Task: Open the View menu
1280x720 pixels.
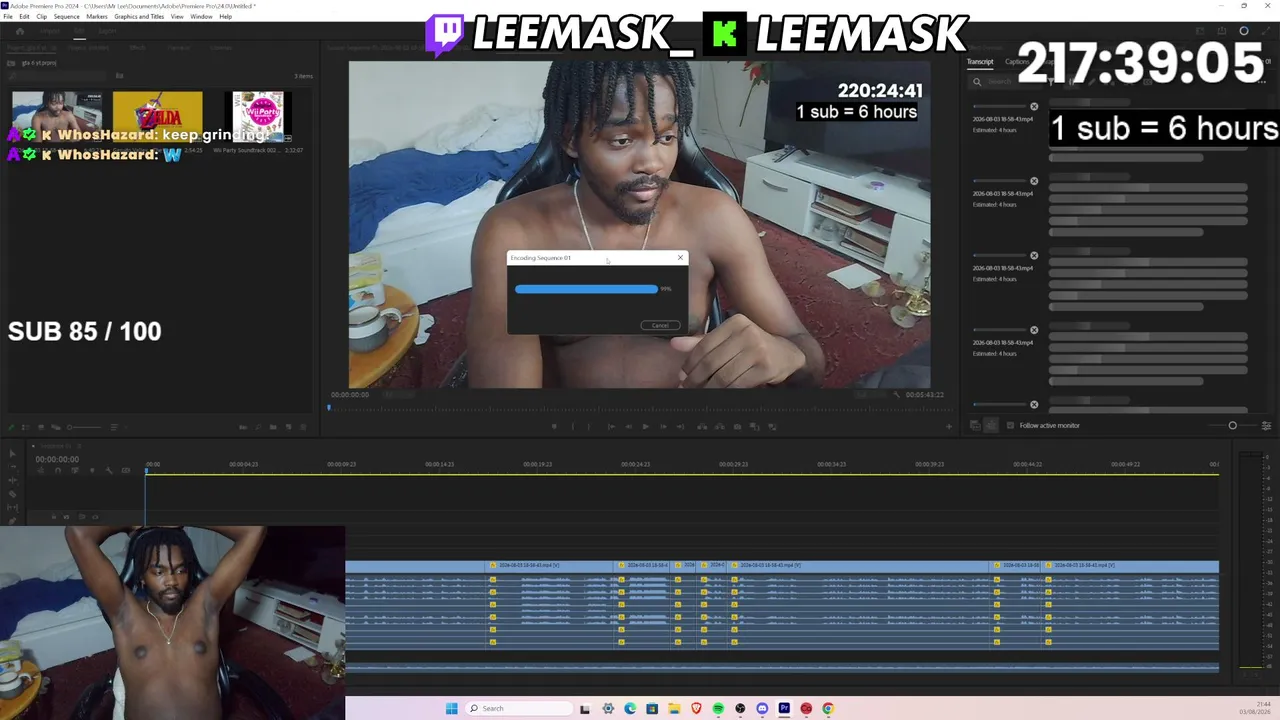Action: tap(177, 17)
